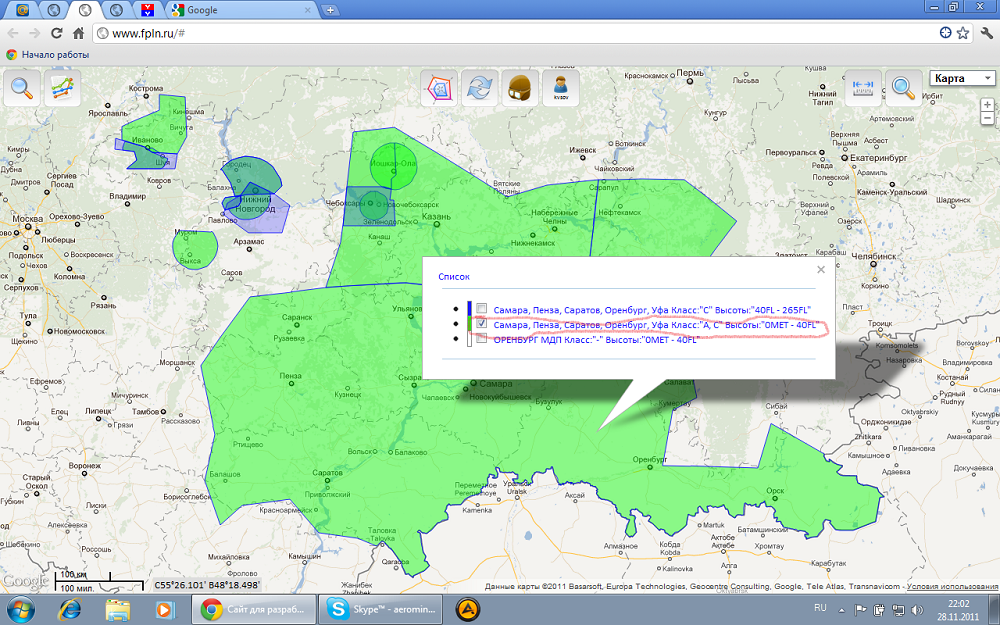The height and width of the screenshot is (625, 1000).
Task: Expand the Карта map type dropdown
Action: click(962, 78)
